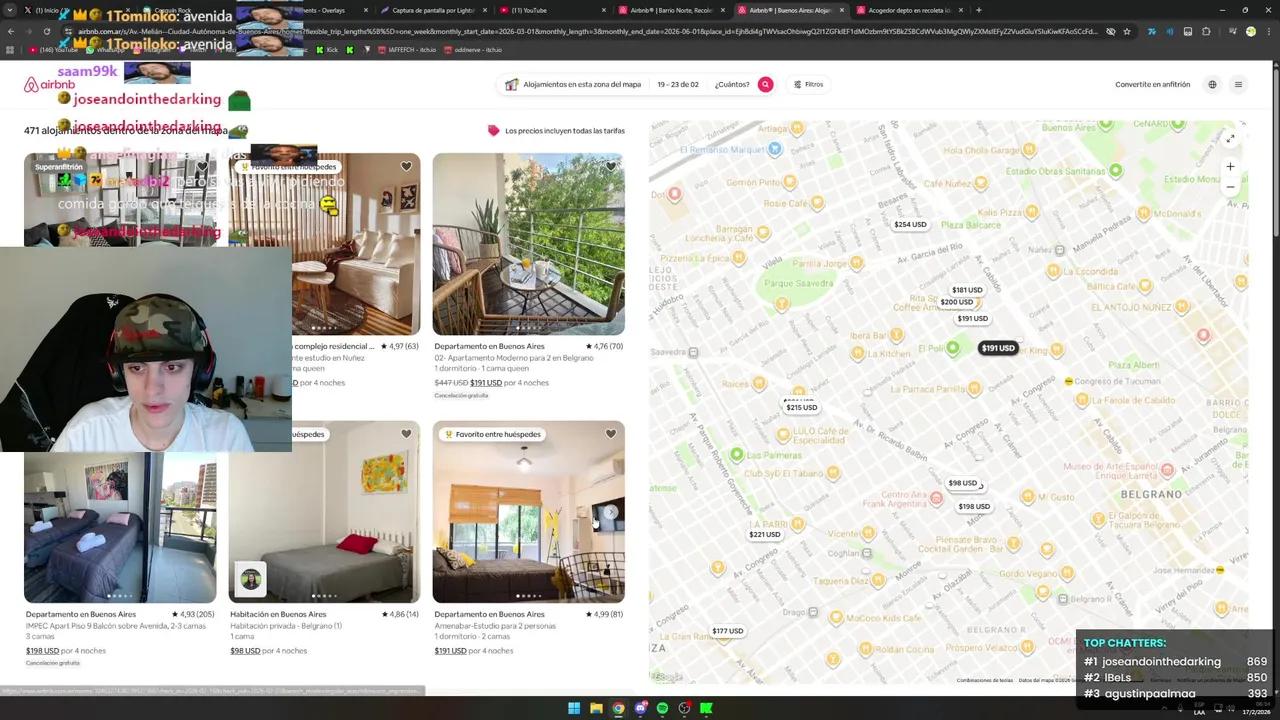Open File Explorer from taskbar

tap(596, 708)
